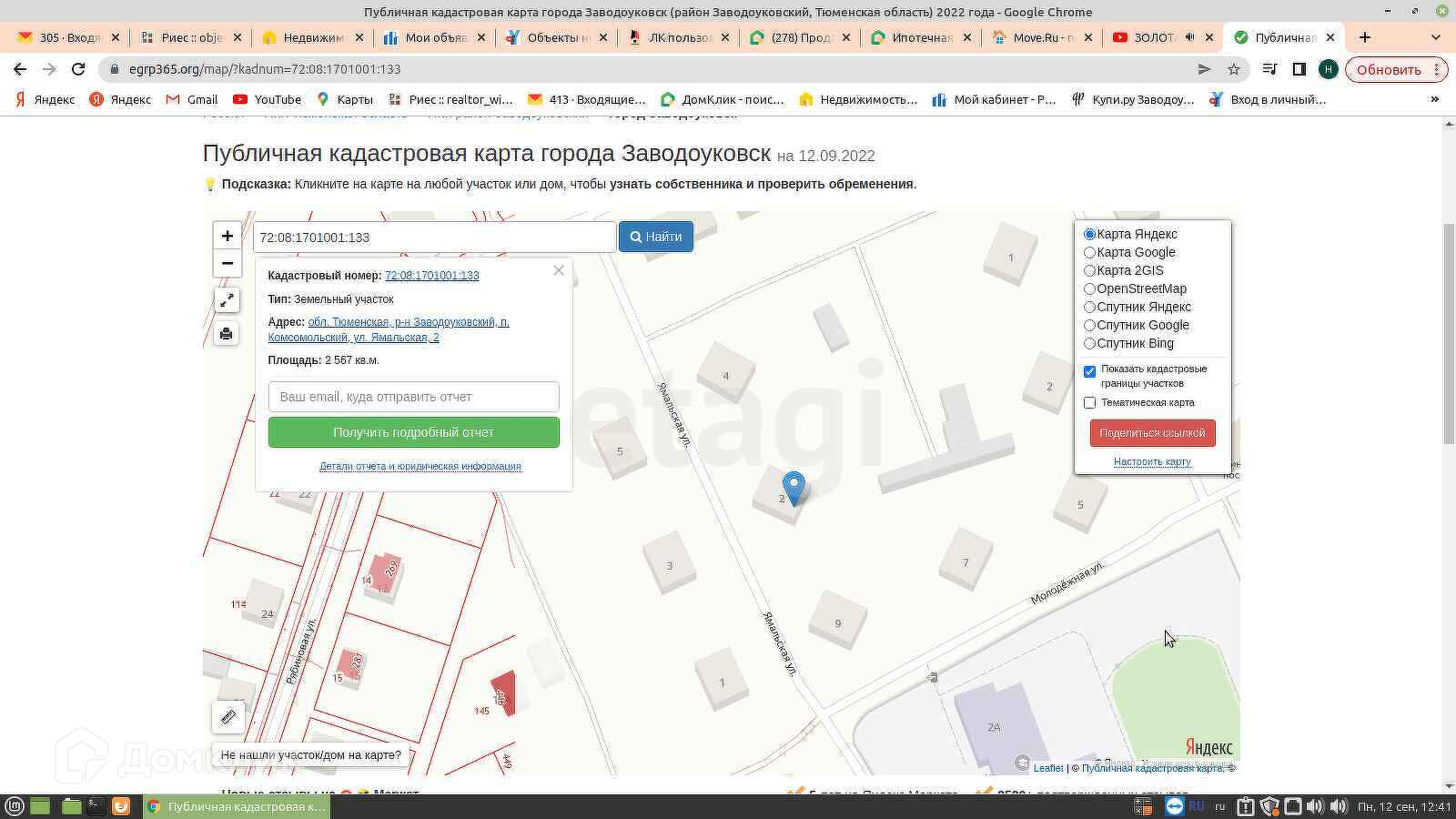Open the Ипотечная browser tab
The width and height of the screenshot is (1456, 819).
(921, 37)
